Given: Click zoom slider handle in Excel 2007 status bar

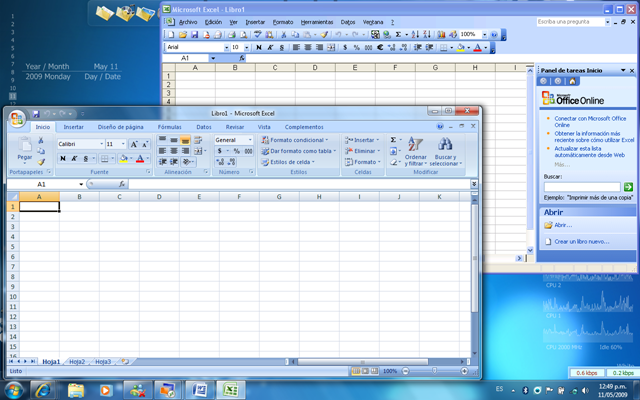Looking at the screenshot, I should pos(434,371).
